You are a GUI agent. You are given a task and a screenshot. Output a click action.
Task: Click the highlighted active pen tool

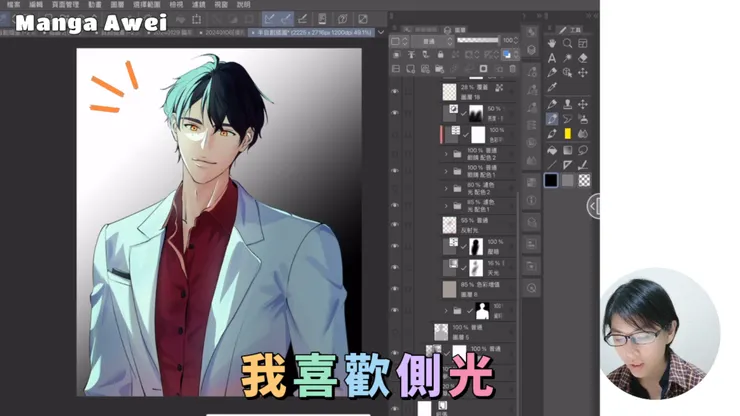click(x=552, y=119)
